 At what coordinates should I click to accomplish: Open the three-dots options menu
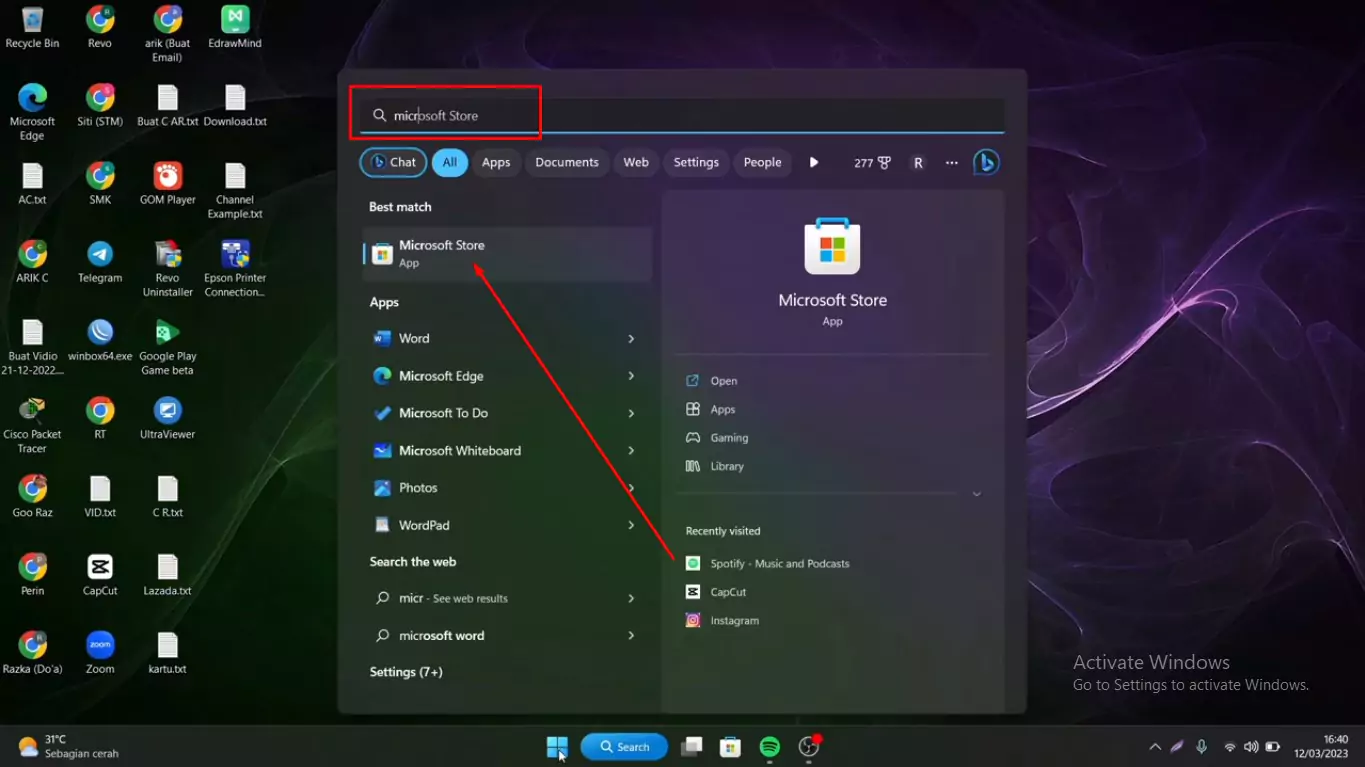click(x=952, y=162)
